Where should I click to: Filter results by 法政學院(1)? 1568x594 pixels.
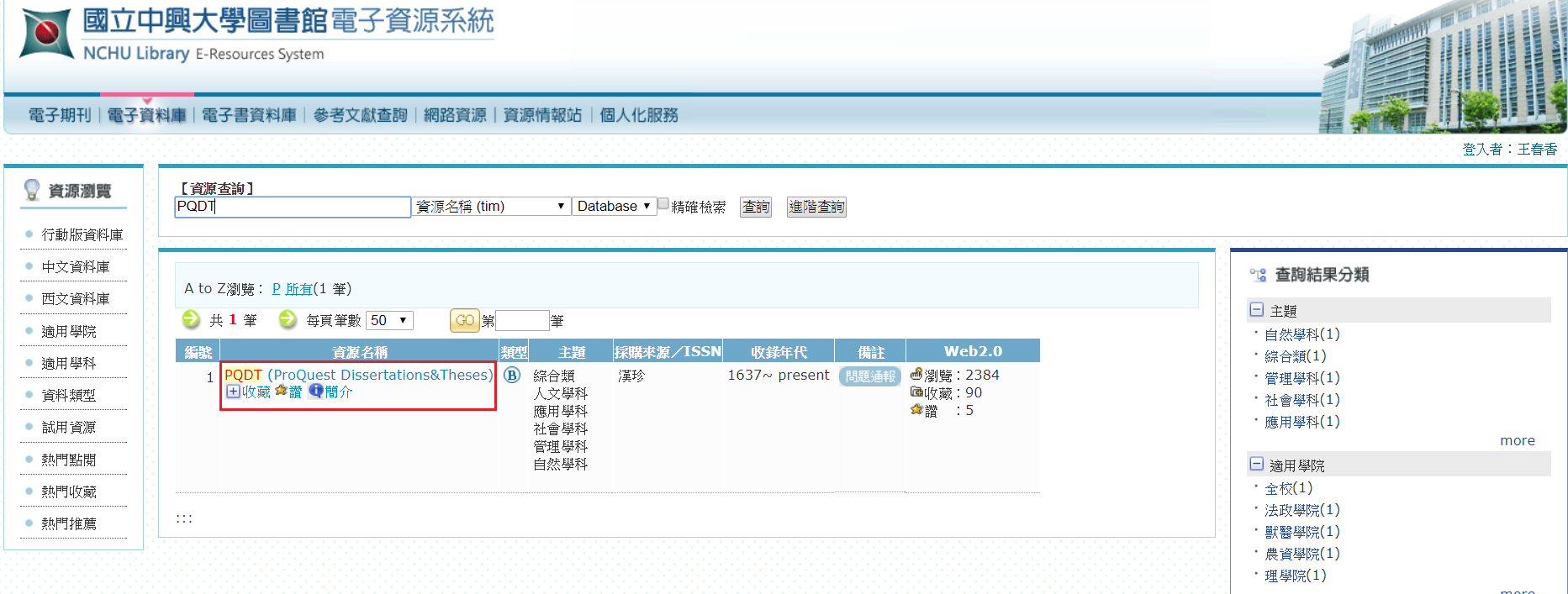pos(1302,510)
